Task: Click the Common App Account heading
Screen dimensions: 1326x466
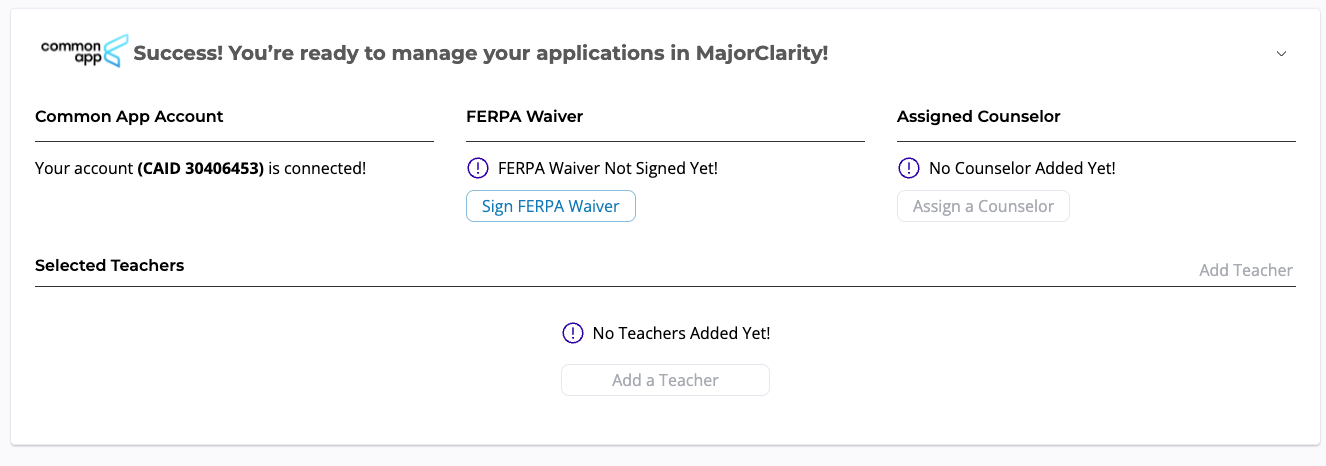Action: (129, 116)
